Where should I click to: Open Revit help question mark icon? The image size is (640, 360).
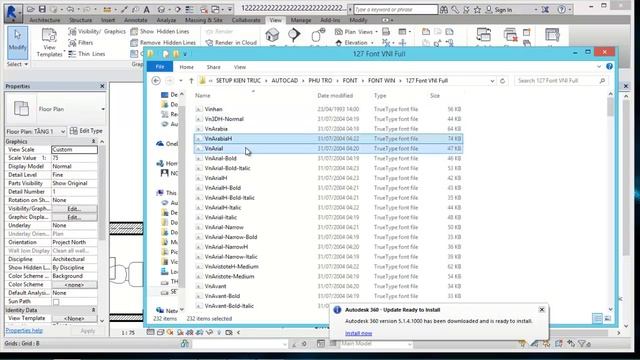click(x=562, y=9)
